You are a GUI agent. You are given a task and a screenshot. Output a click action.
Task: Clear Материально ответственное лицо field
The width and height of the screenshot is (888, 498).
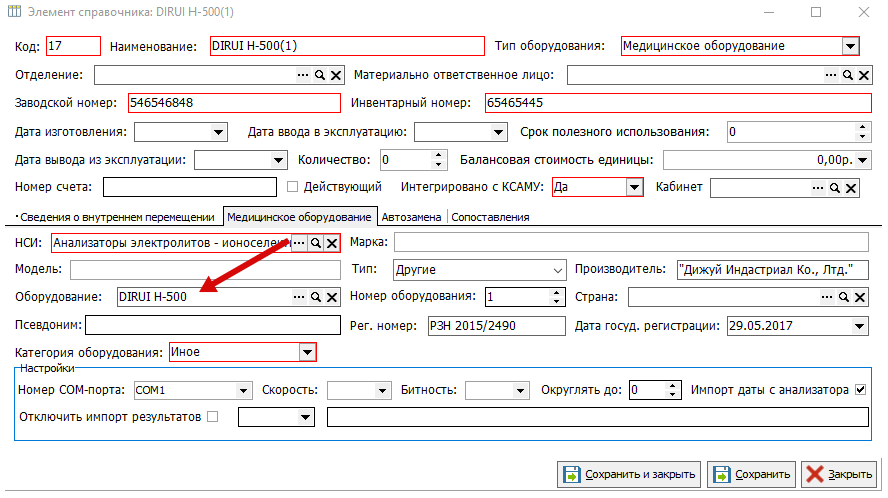864,75
